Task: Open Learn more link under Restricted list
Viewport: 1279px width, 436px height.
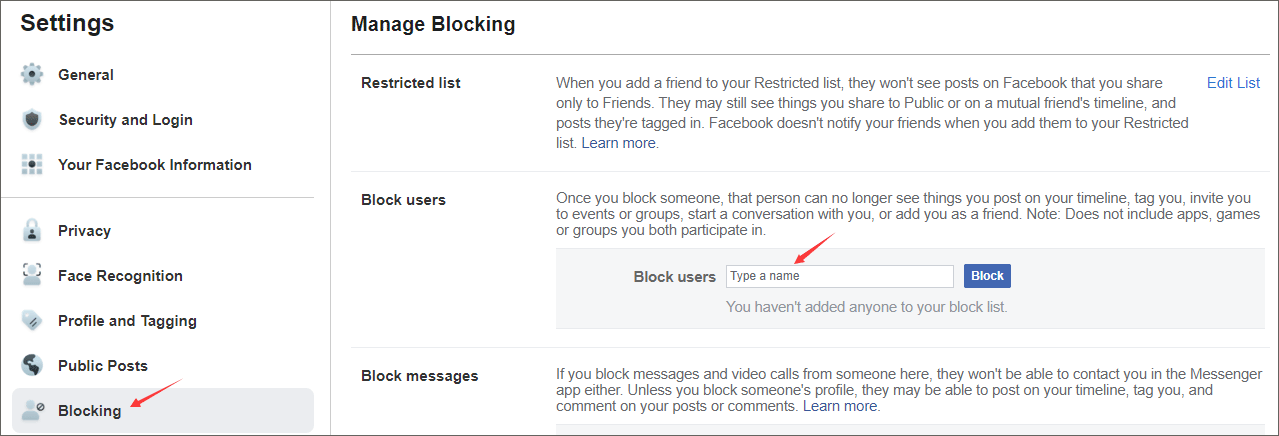Action: click(x=618, y=143)
